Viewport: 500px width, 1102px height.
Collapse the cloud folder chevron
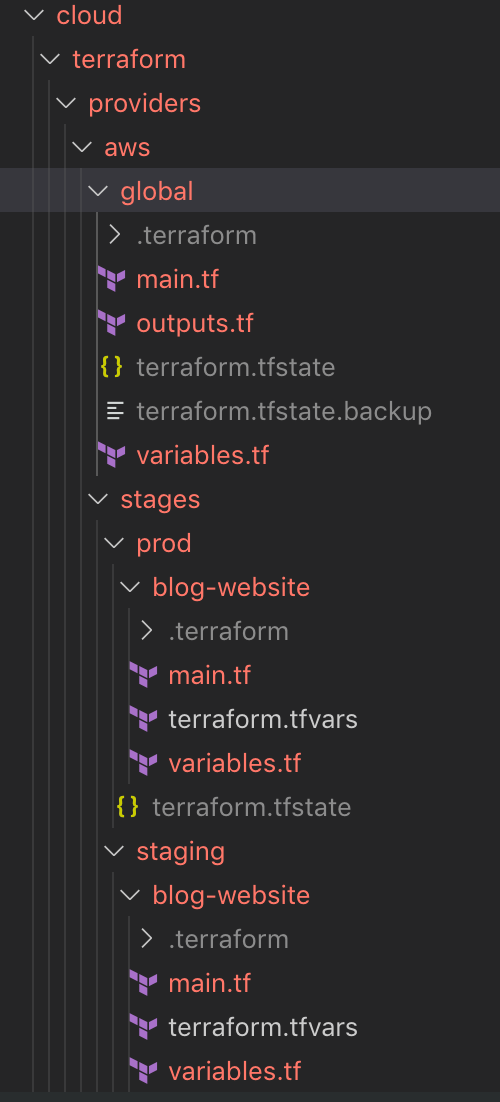tap(34, 15)
